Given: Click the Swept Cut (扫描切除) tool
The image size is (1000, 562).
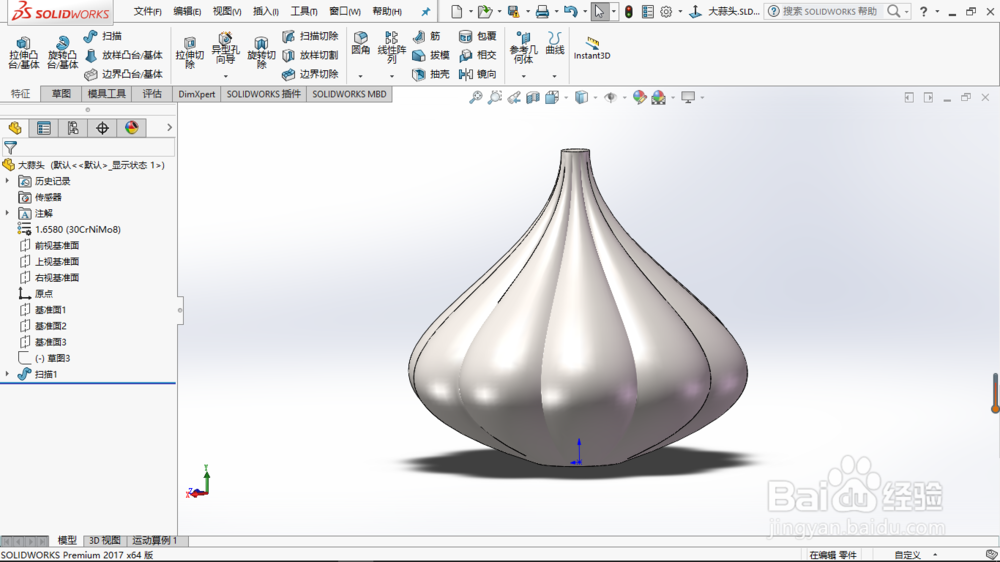Looking at the screenshot, I should 310,36.
